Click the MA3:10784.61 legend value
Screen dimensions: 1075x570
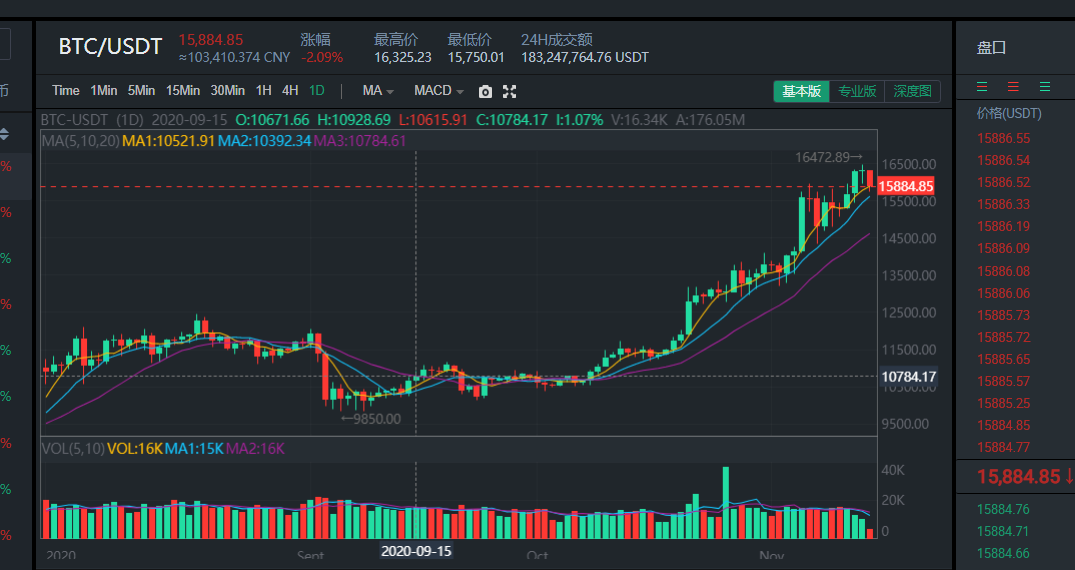click(360, 141)
